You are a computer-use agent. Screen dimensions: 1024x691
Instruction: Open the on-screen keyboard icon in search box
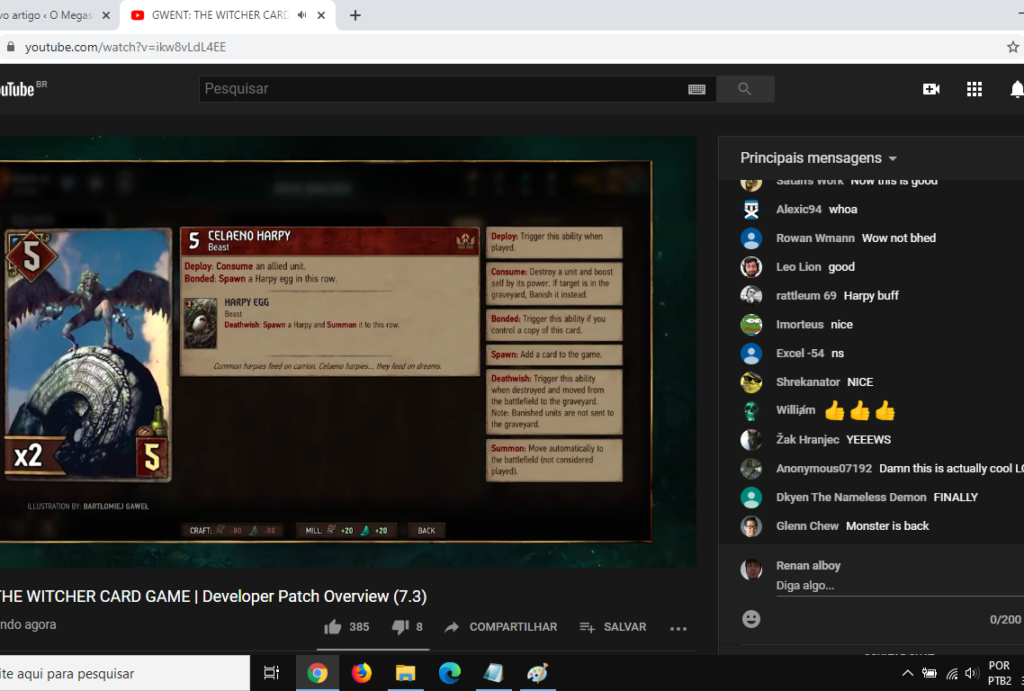tap(697, 89)
